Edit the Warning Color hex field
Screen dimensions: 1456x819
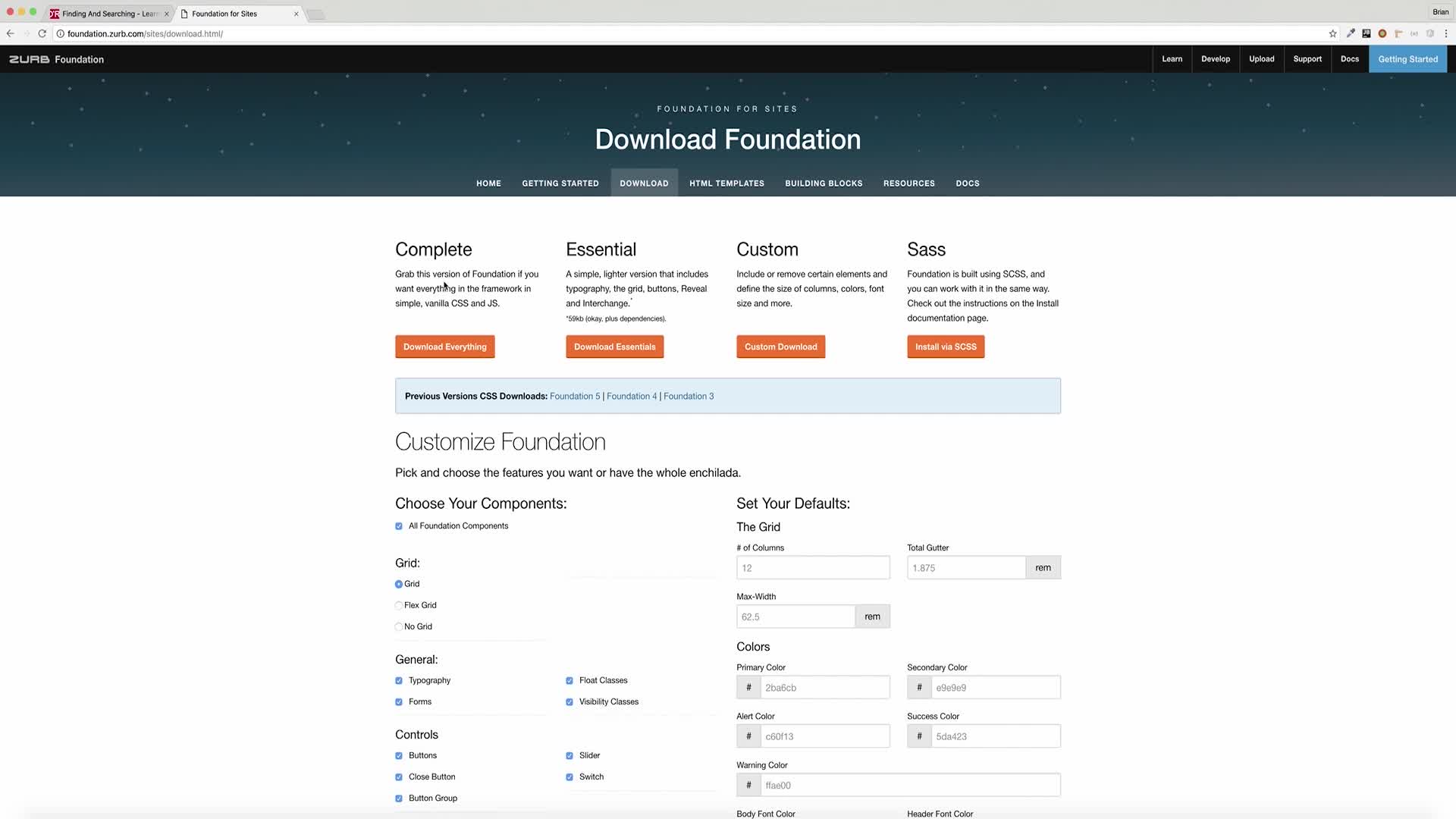tap(910, 786)
